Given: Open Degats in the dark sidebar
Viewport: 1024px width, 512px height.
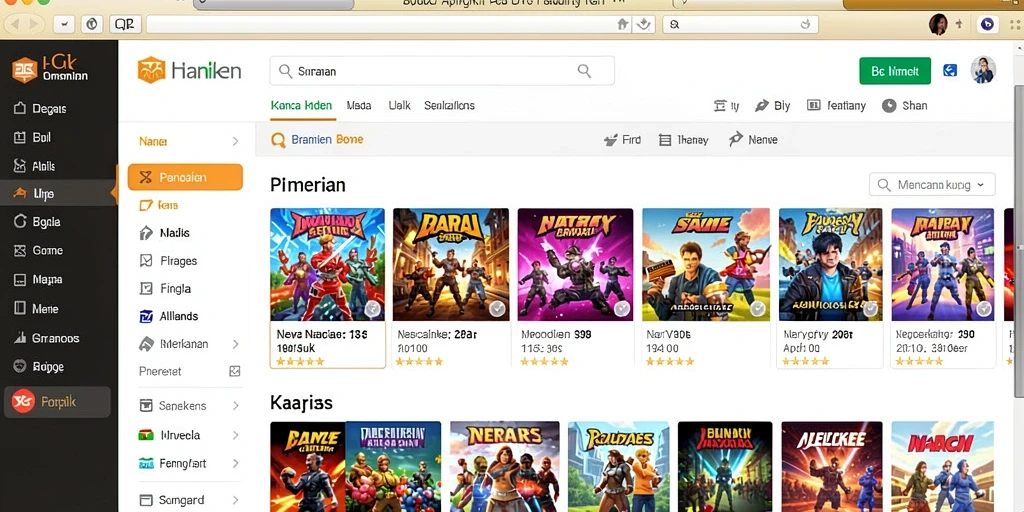Looking at the screenshot, I should (40, 108).
